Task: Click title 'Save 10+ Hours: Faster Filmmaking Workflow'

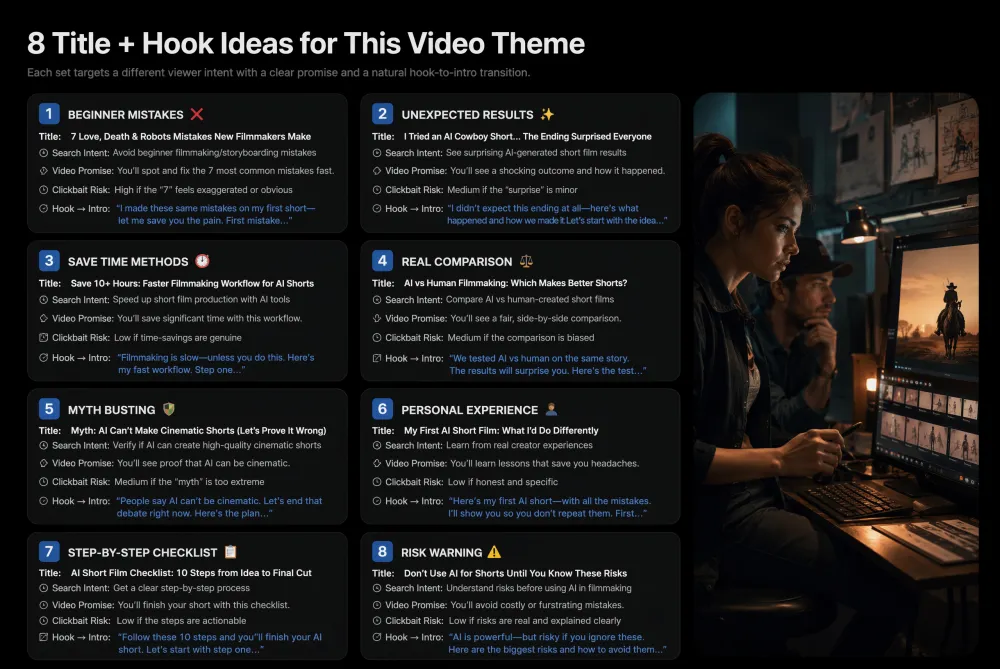Action: [192, 283]
